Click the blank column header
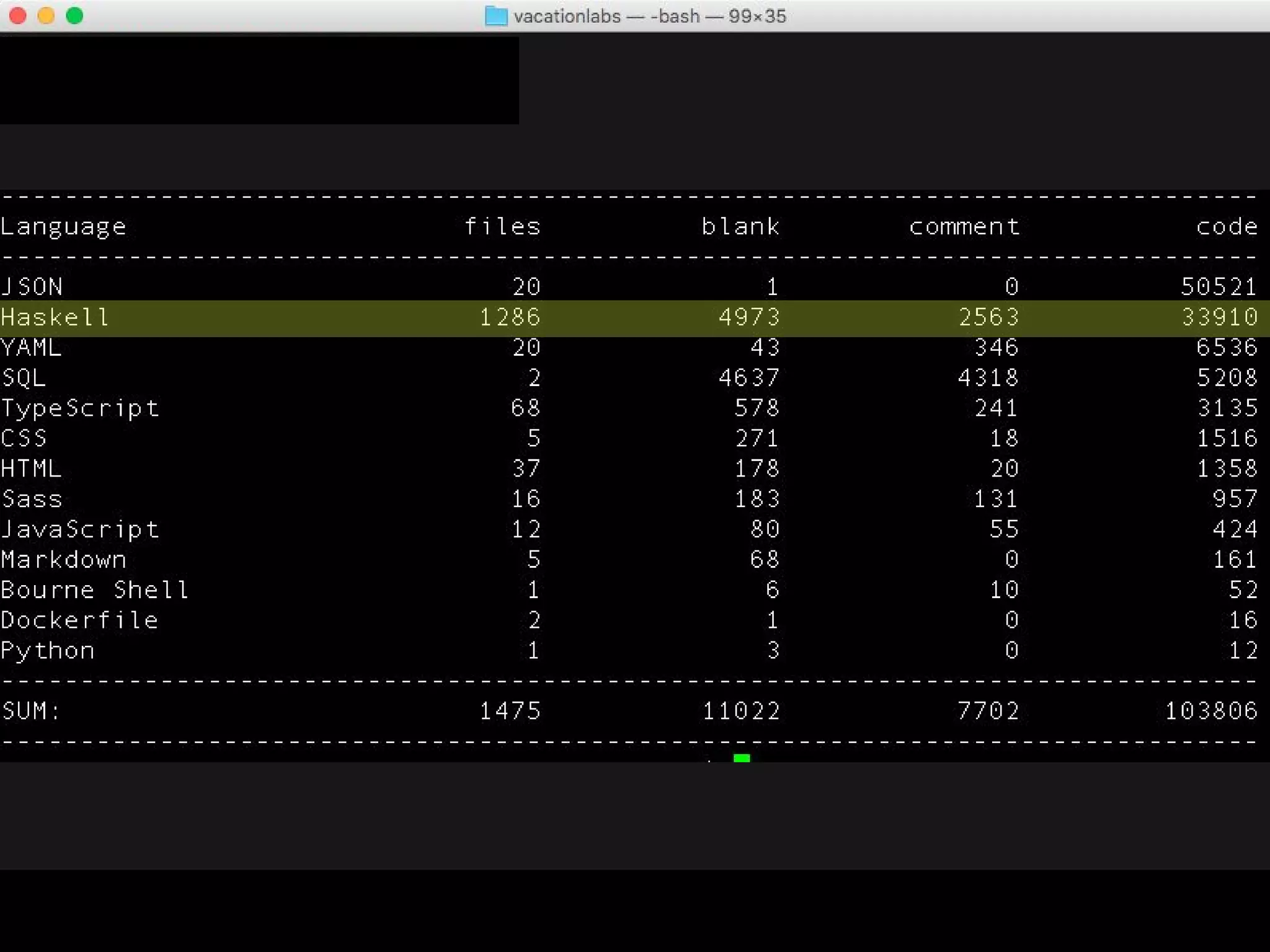 tap(740, 226)
